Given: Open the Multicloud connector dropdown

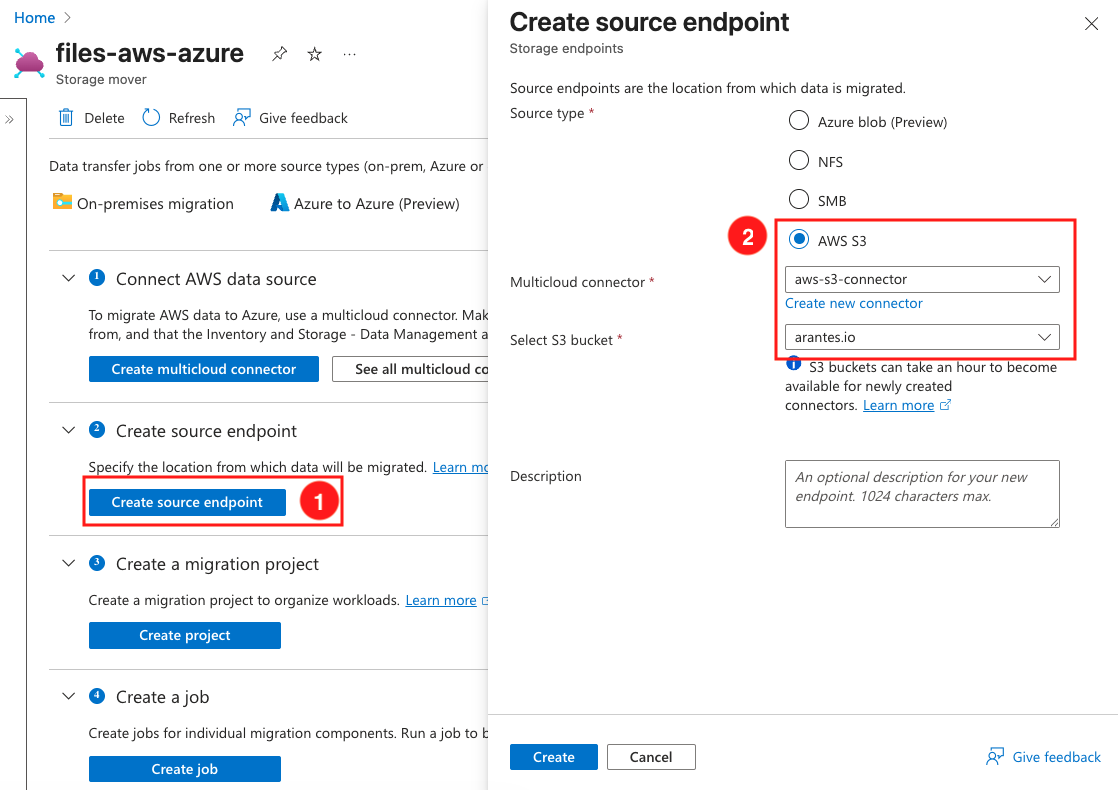Looking at the screenshot, I should coord(921,279).
